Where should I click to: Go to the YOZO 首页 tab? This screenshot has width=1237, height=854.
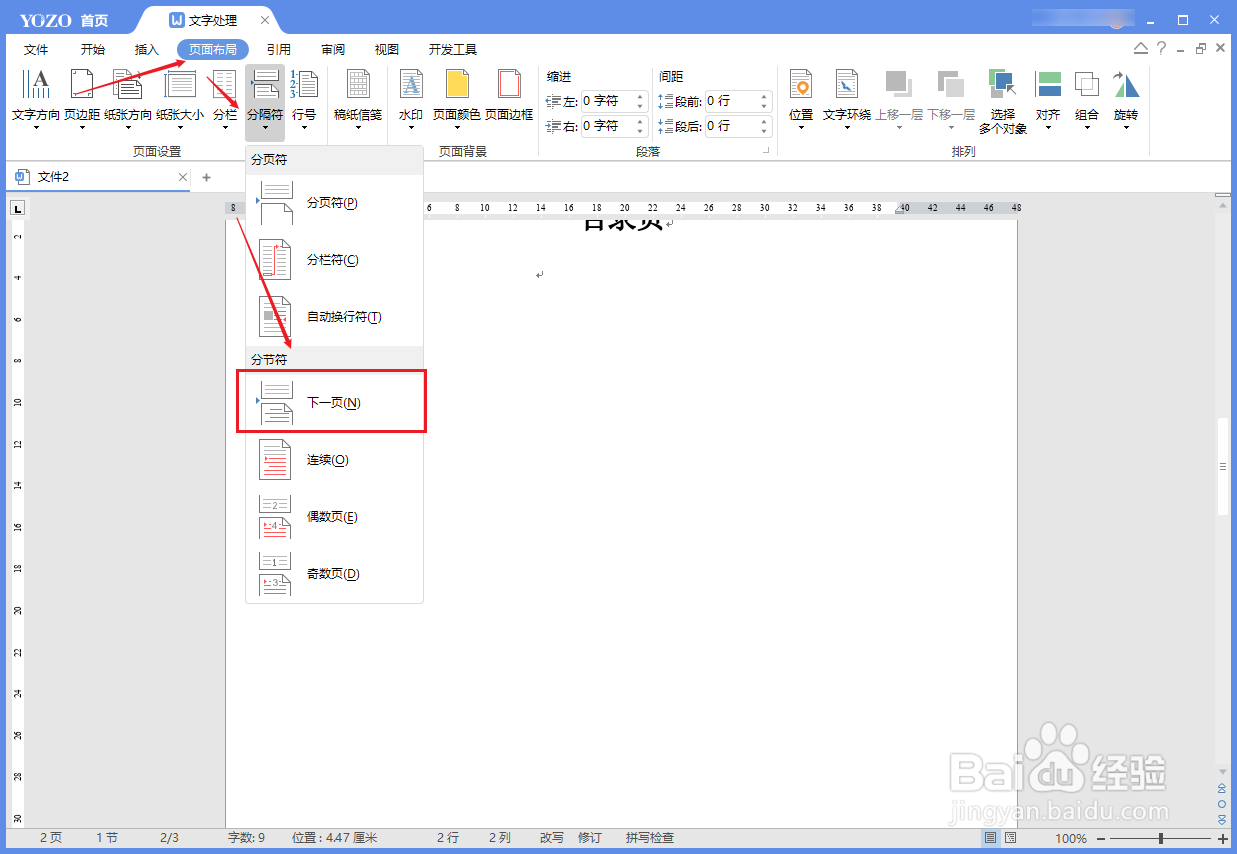(64, 20)
